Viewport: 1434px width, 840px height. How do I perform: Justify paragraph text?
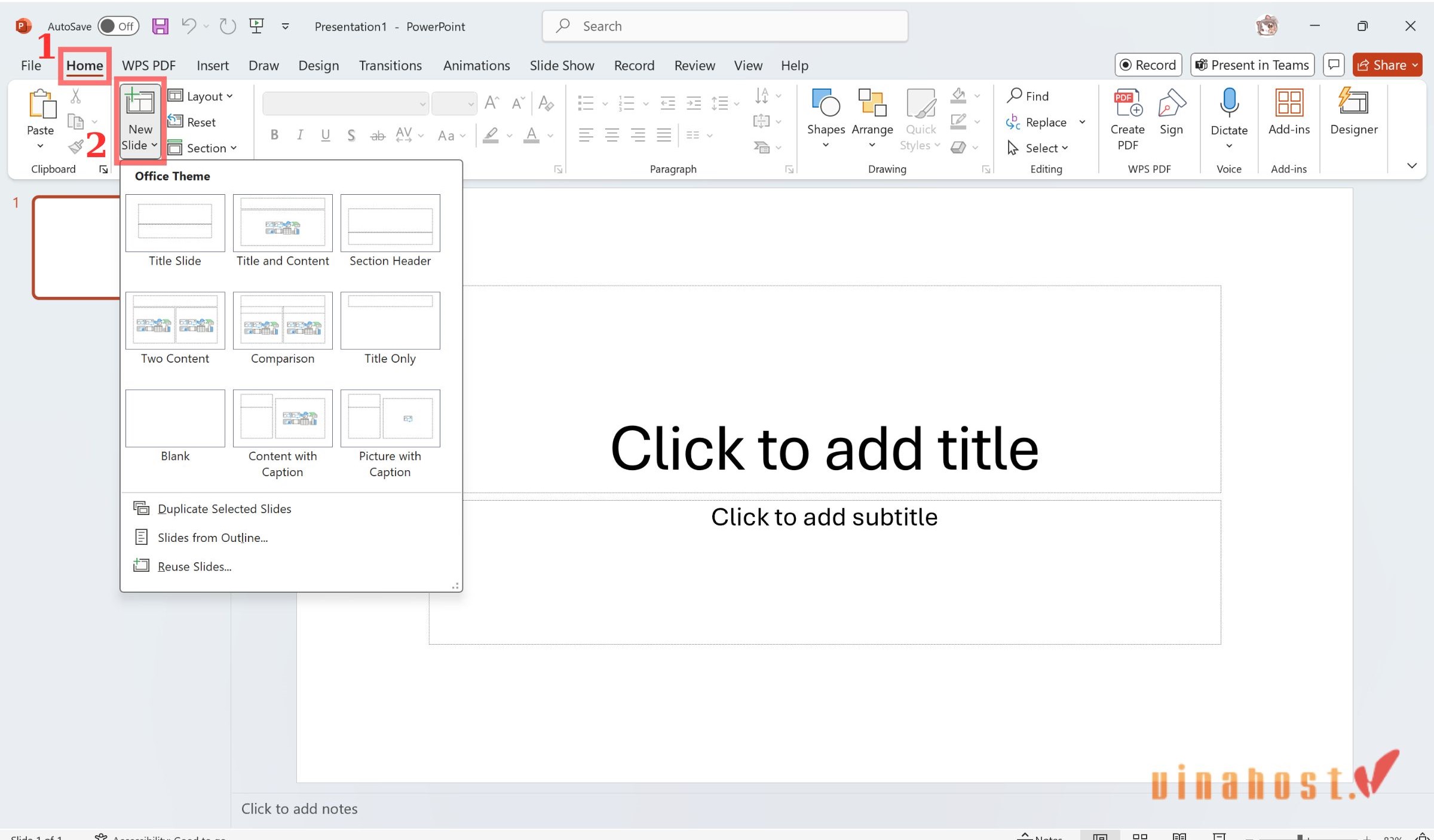point(664,135)
